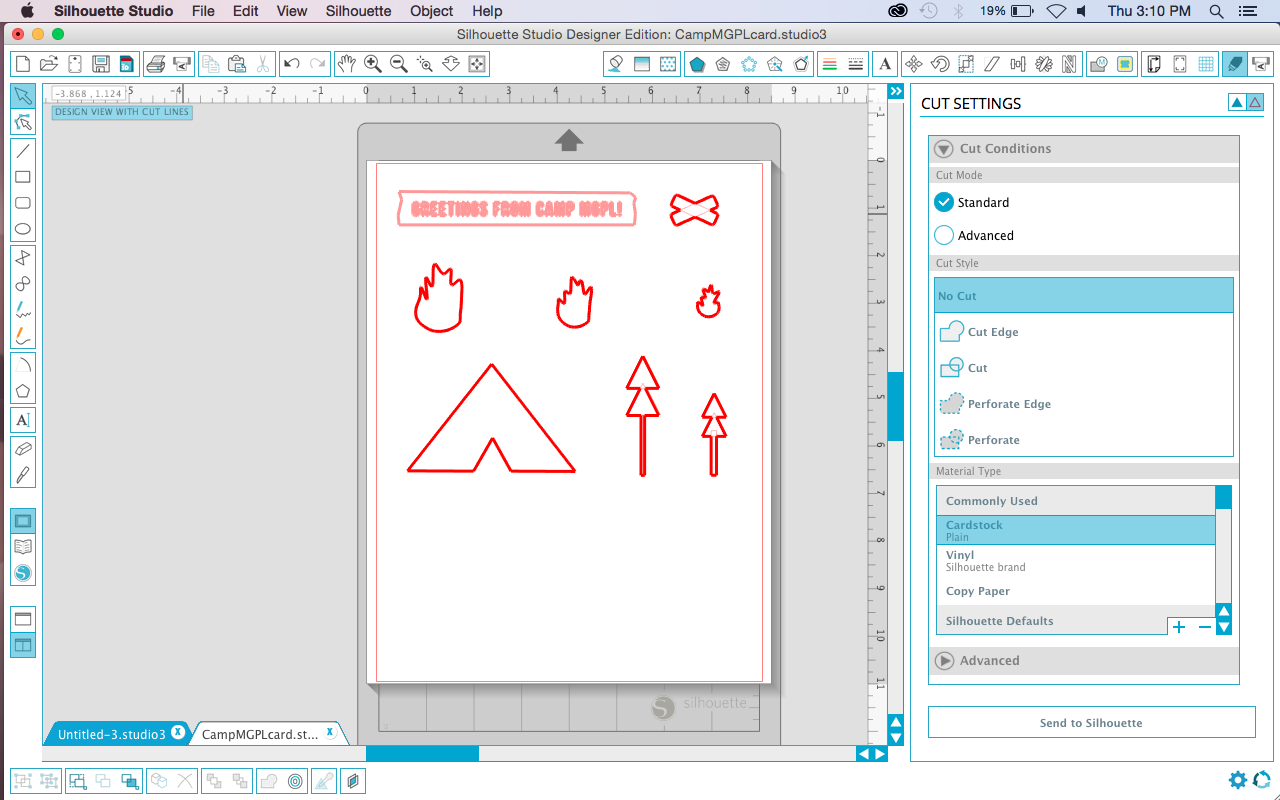The width and height of the screenshot is (1280, 800).
Task: Choose No Cut style
Action: (1084, 296)
